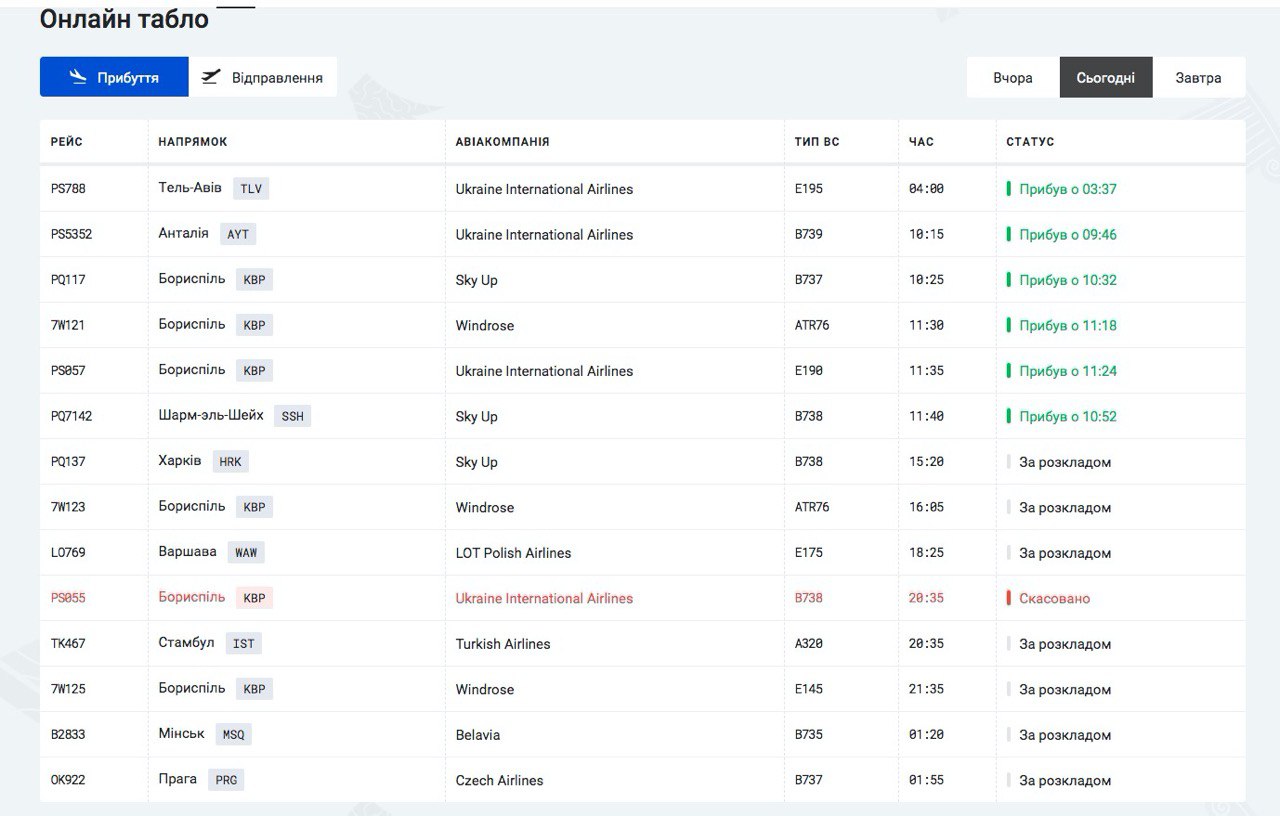Select flight number PQ7142

coord(71,416)
